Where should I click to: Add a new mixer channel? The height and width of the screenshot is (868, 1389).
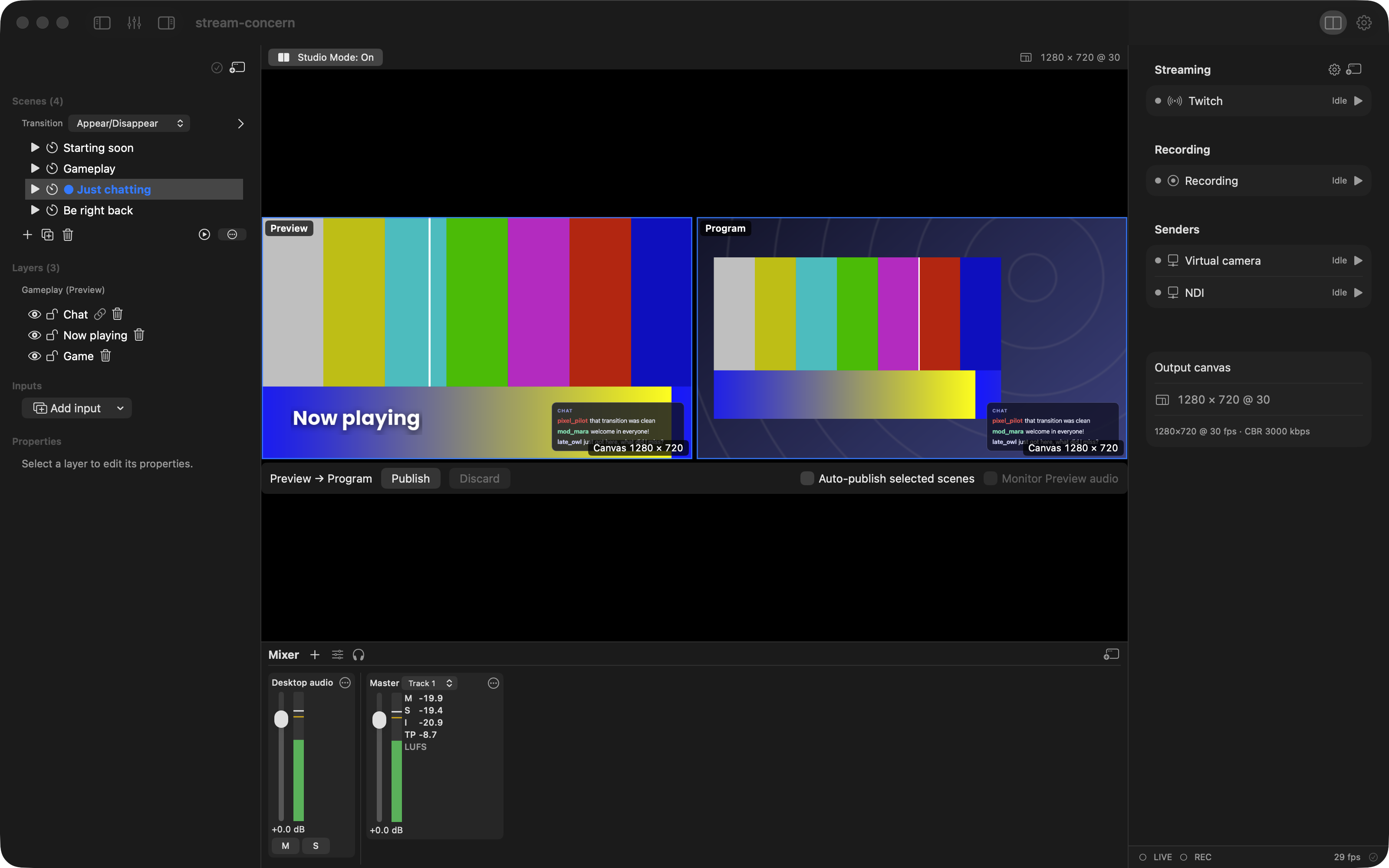(x=315, y=654)
